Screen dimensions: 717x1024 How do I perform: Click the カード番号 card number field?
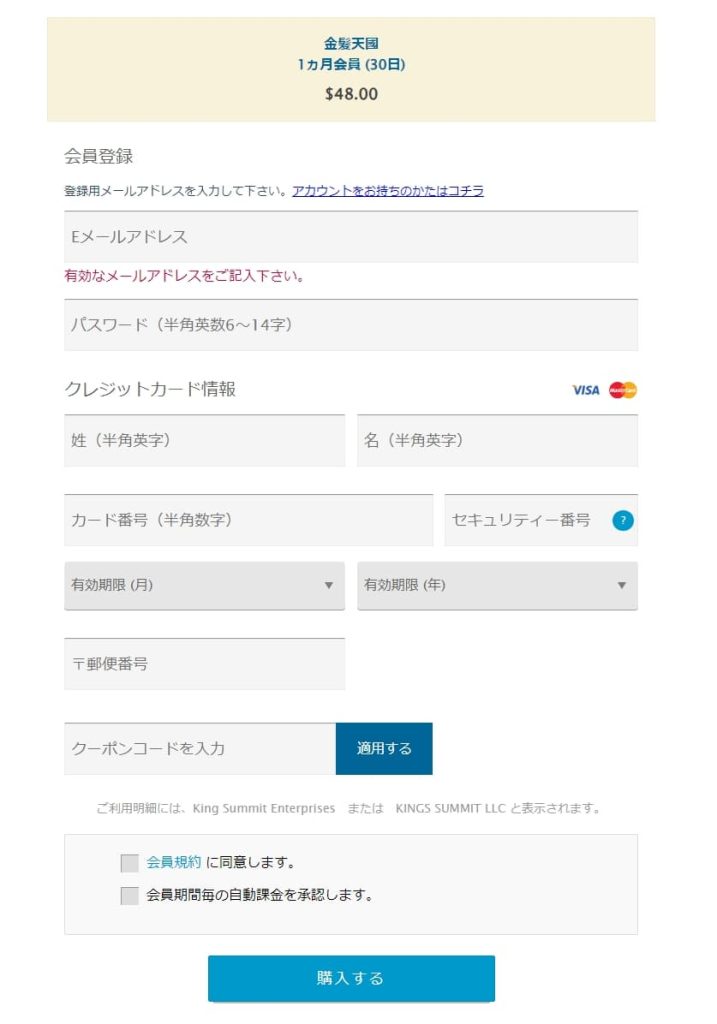point(248,520)
